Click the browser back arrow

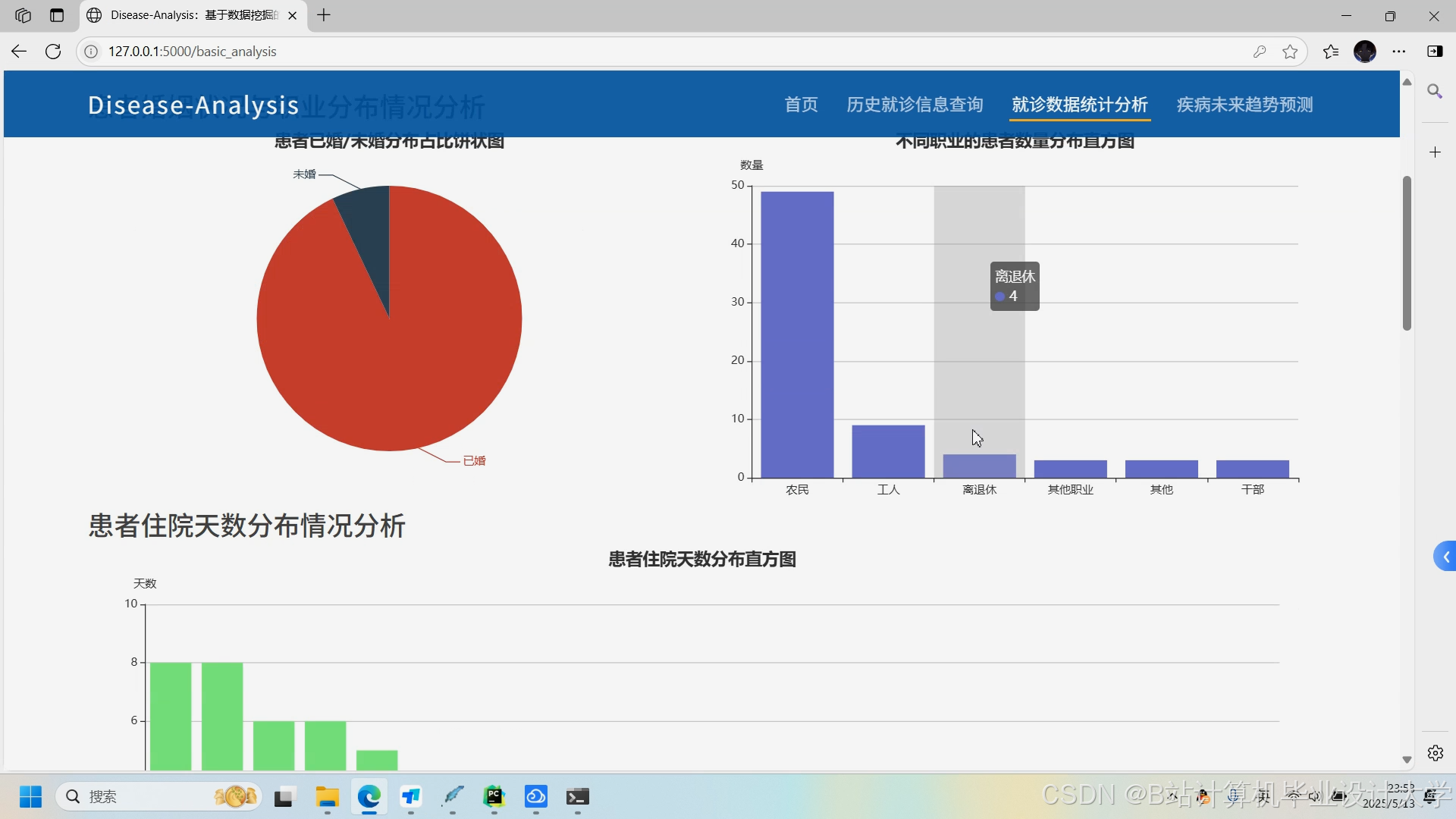(x=18, y=51)
